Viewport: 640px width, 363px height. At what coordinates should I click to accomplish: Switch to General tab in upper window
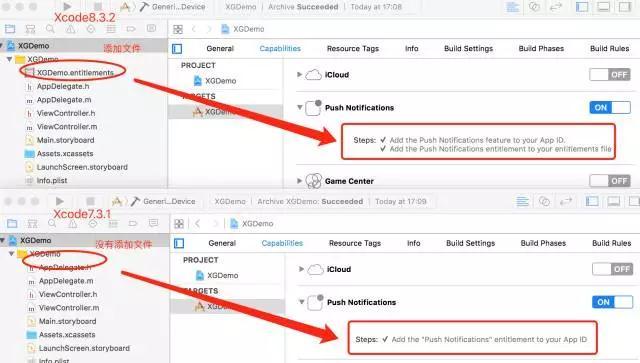(220, 49)
